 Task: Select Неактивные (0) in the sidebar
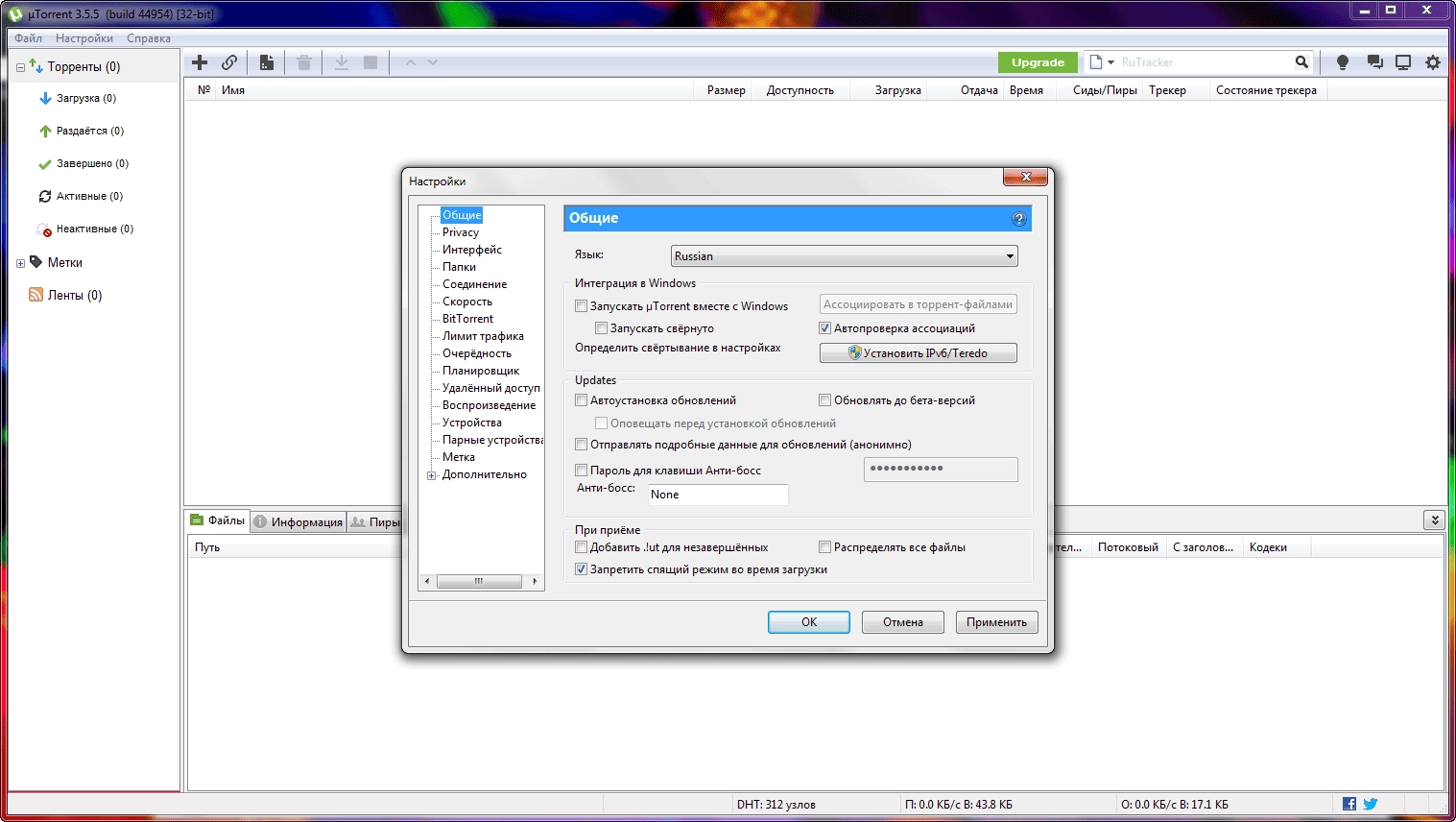click(x=84, y=229)
